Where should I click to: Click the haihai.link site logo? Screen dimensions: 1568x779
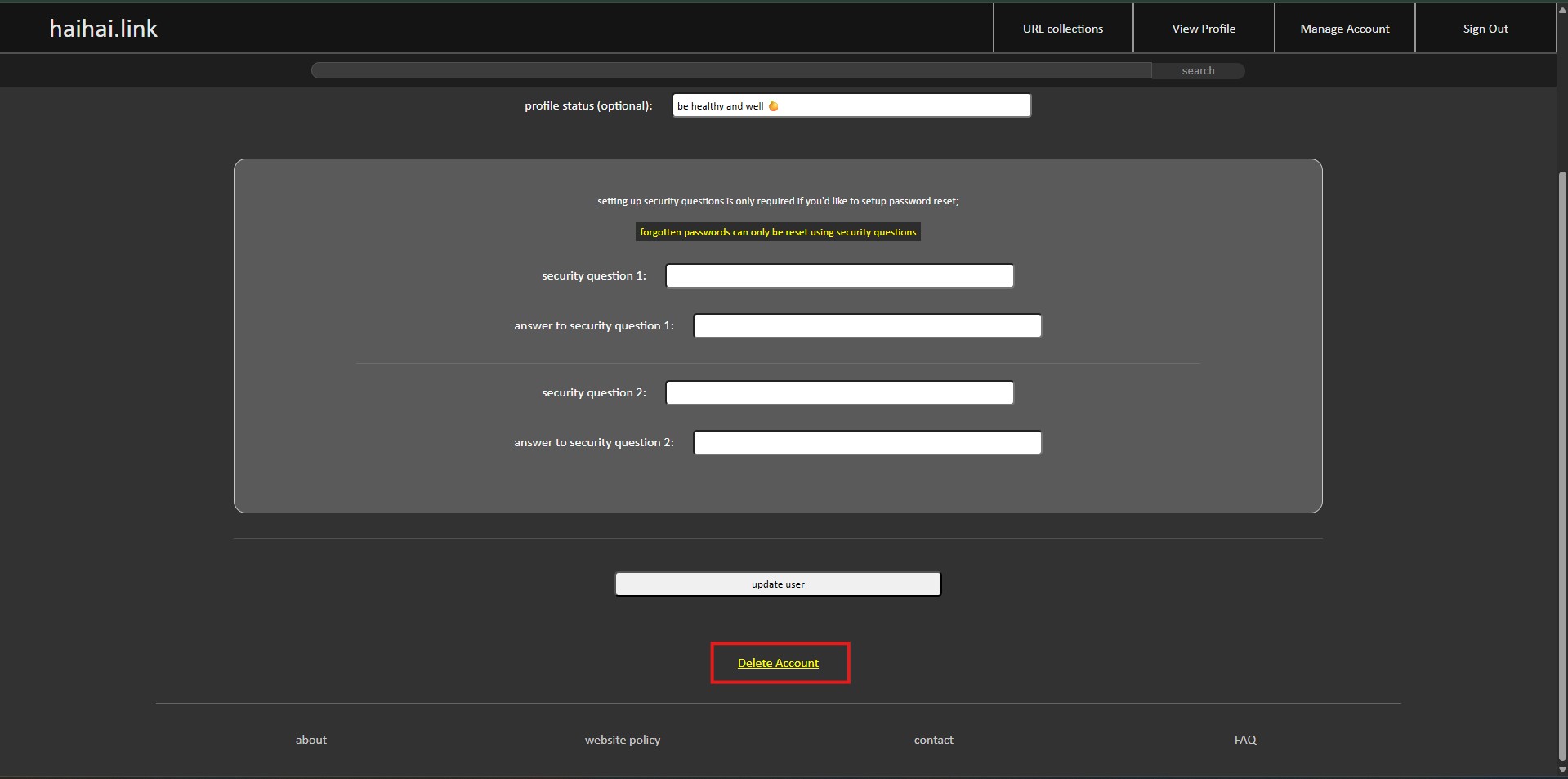click(103, 29)
